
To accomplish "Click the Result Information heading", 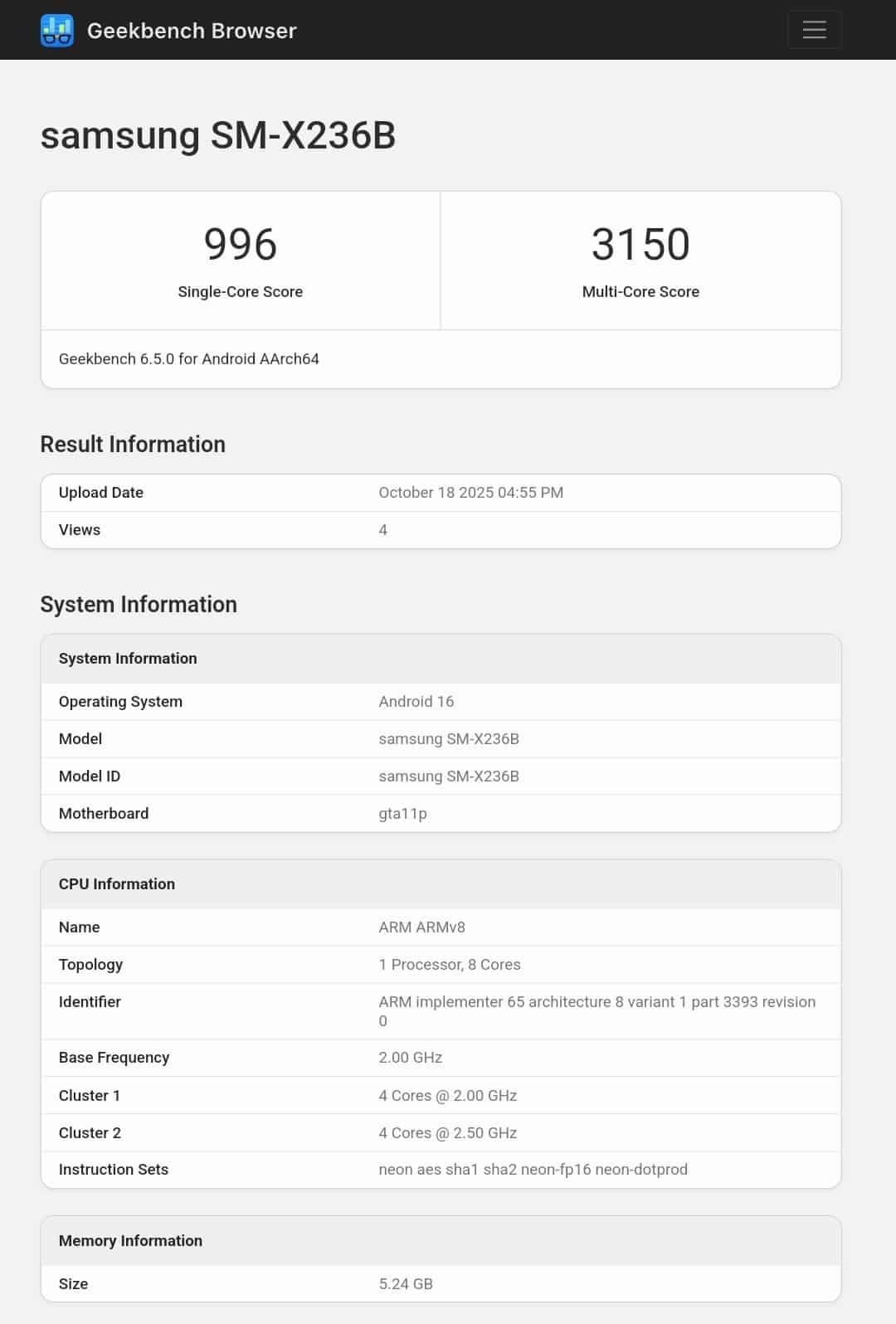I will pyautogui.click(x=133, y=445).
